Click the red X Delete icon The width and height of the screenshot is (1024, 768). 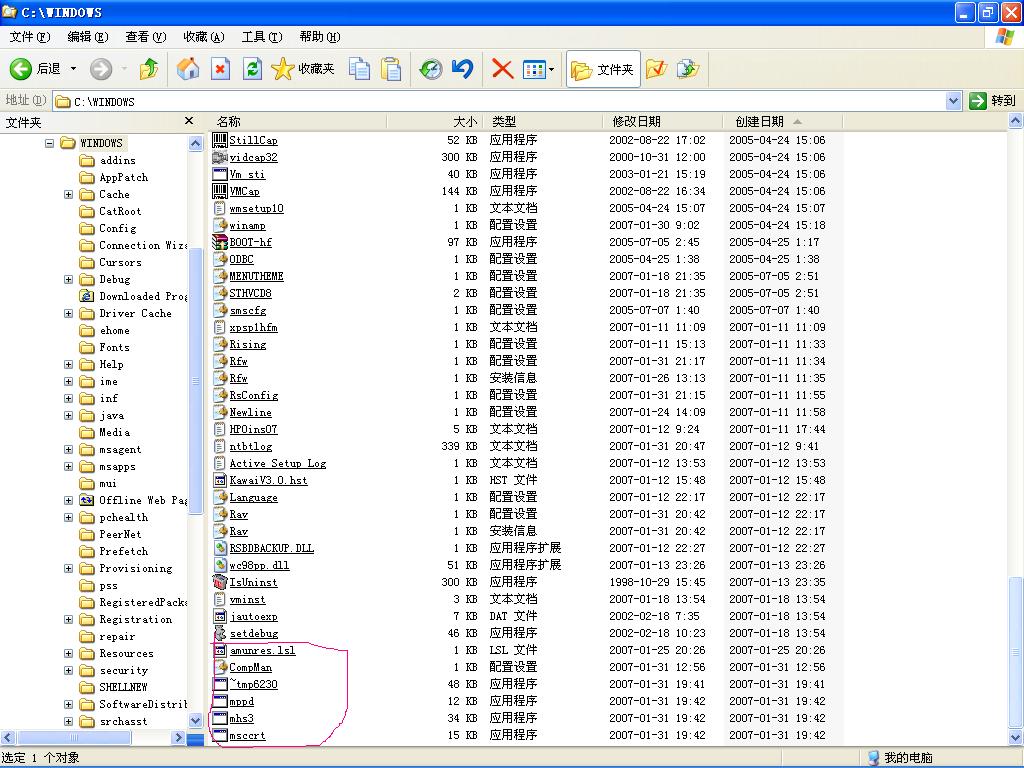502,69
